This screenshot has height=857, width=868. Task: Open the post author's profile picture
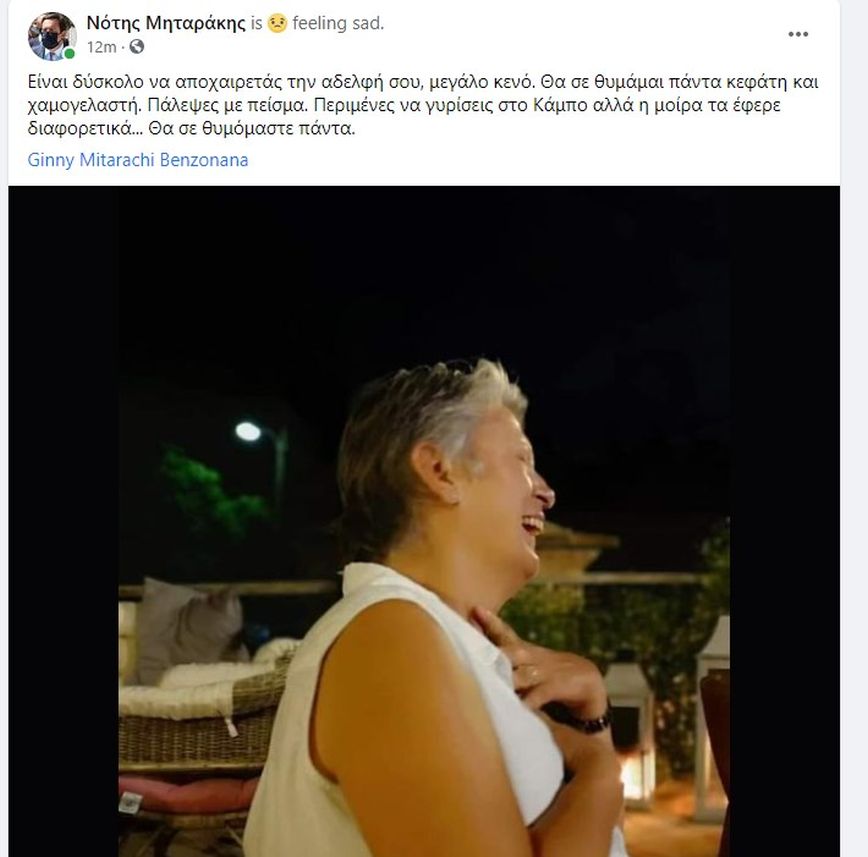click(x=51, y=35)
